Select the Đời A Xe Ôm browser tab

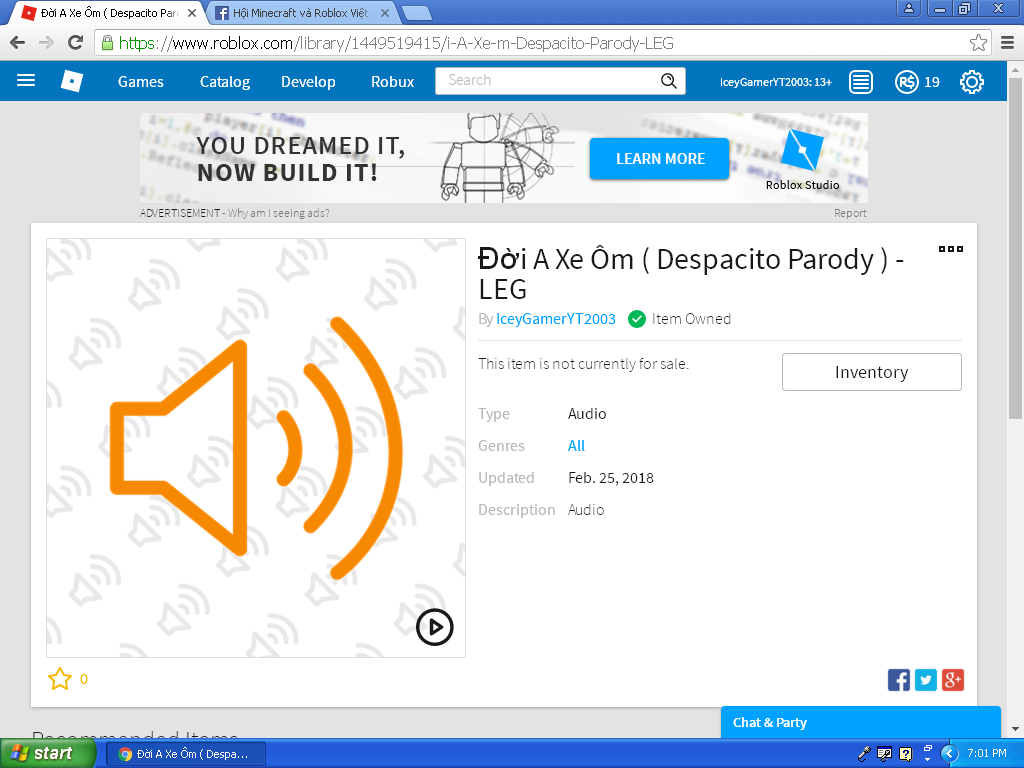point(108,13)
